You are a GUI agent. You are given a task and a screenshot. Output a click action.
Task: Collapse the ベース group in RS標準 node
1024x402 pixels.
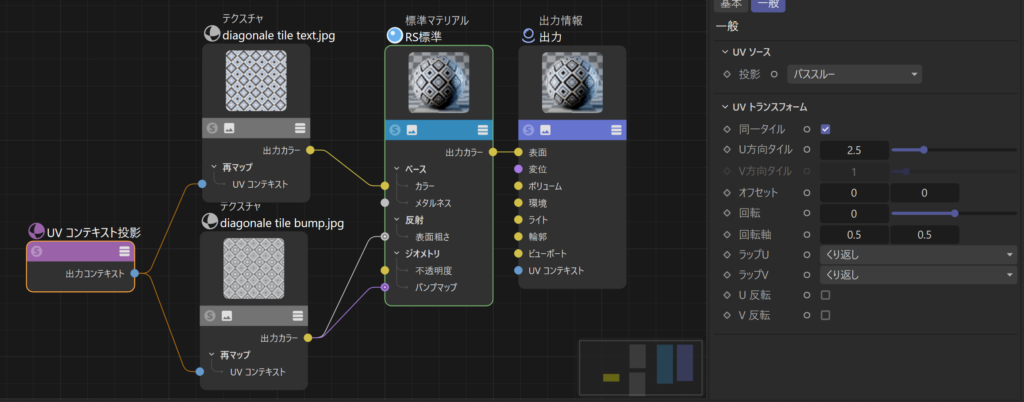(396, 169)
